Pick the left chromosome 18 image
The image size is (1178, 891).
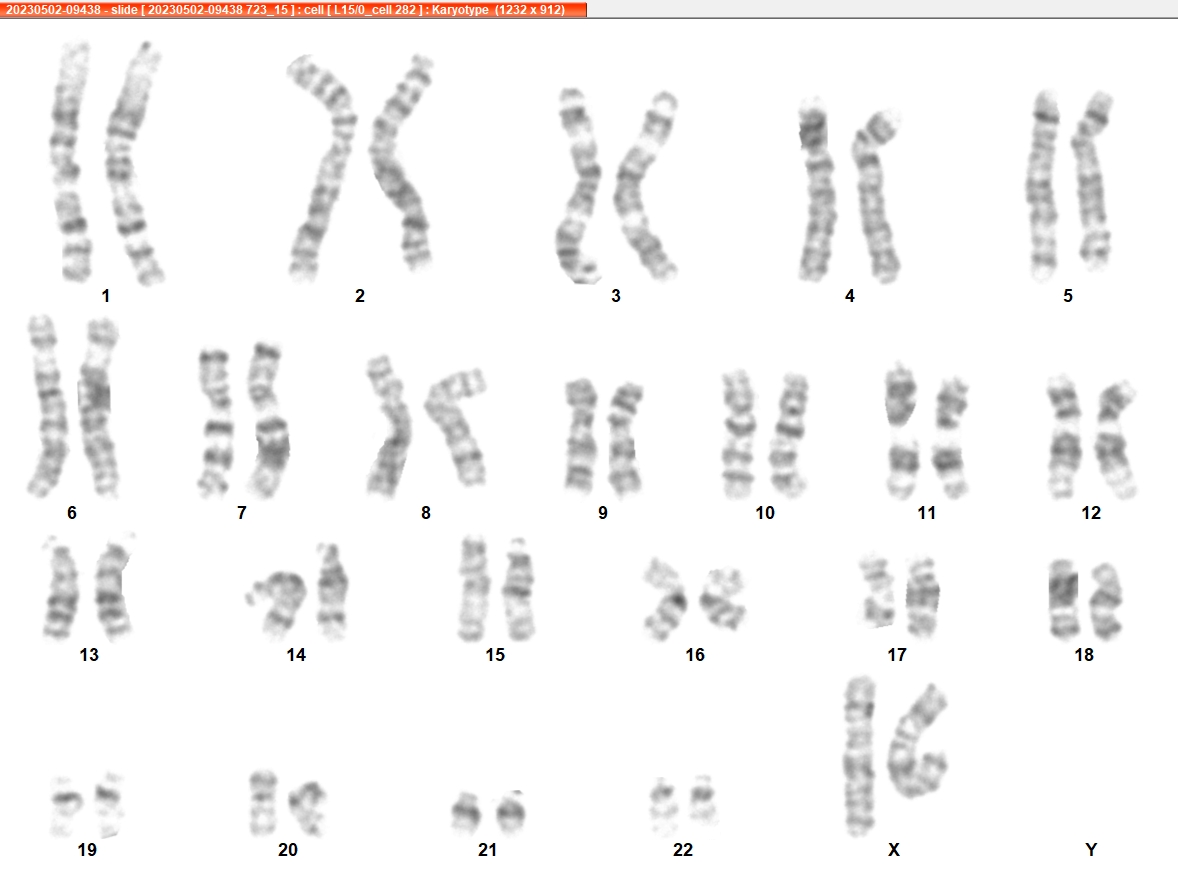[x=1063, y=599]
